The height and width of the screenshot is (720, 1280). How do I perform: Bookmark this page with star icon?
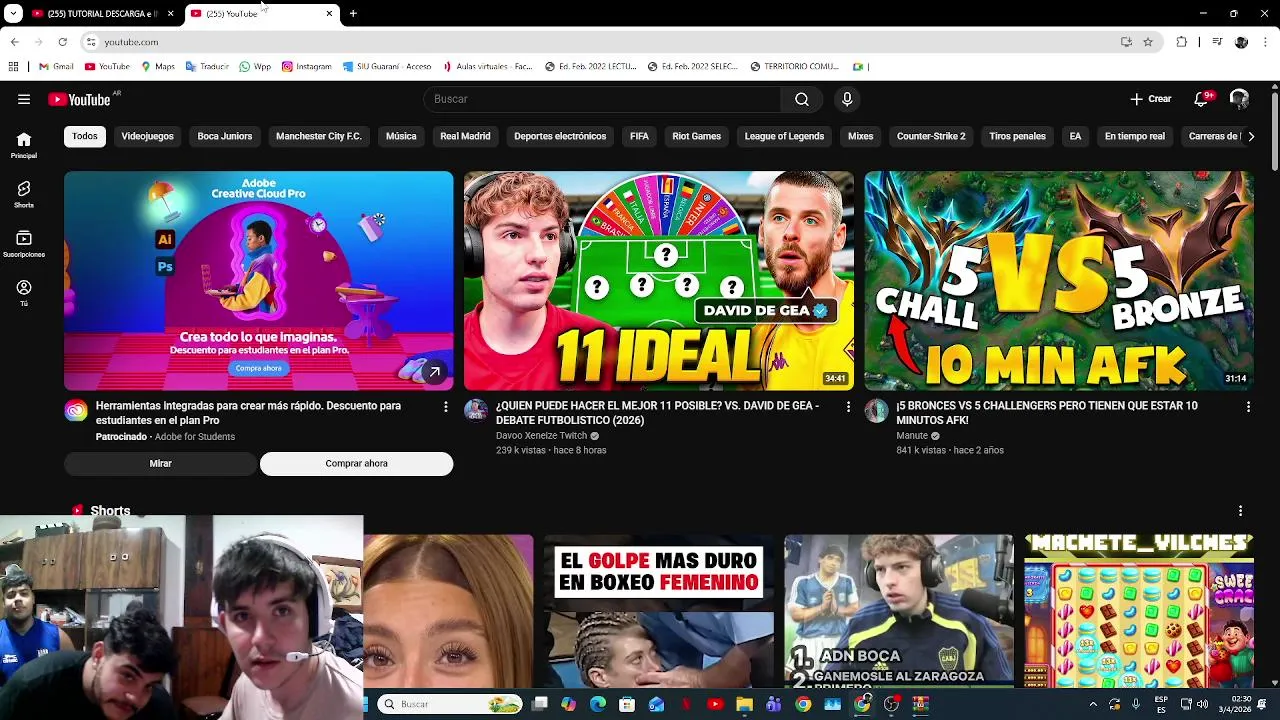coord(1148,42)
